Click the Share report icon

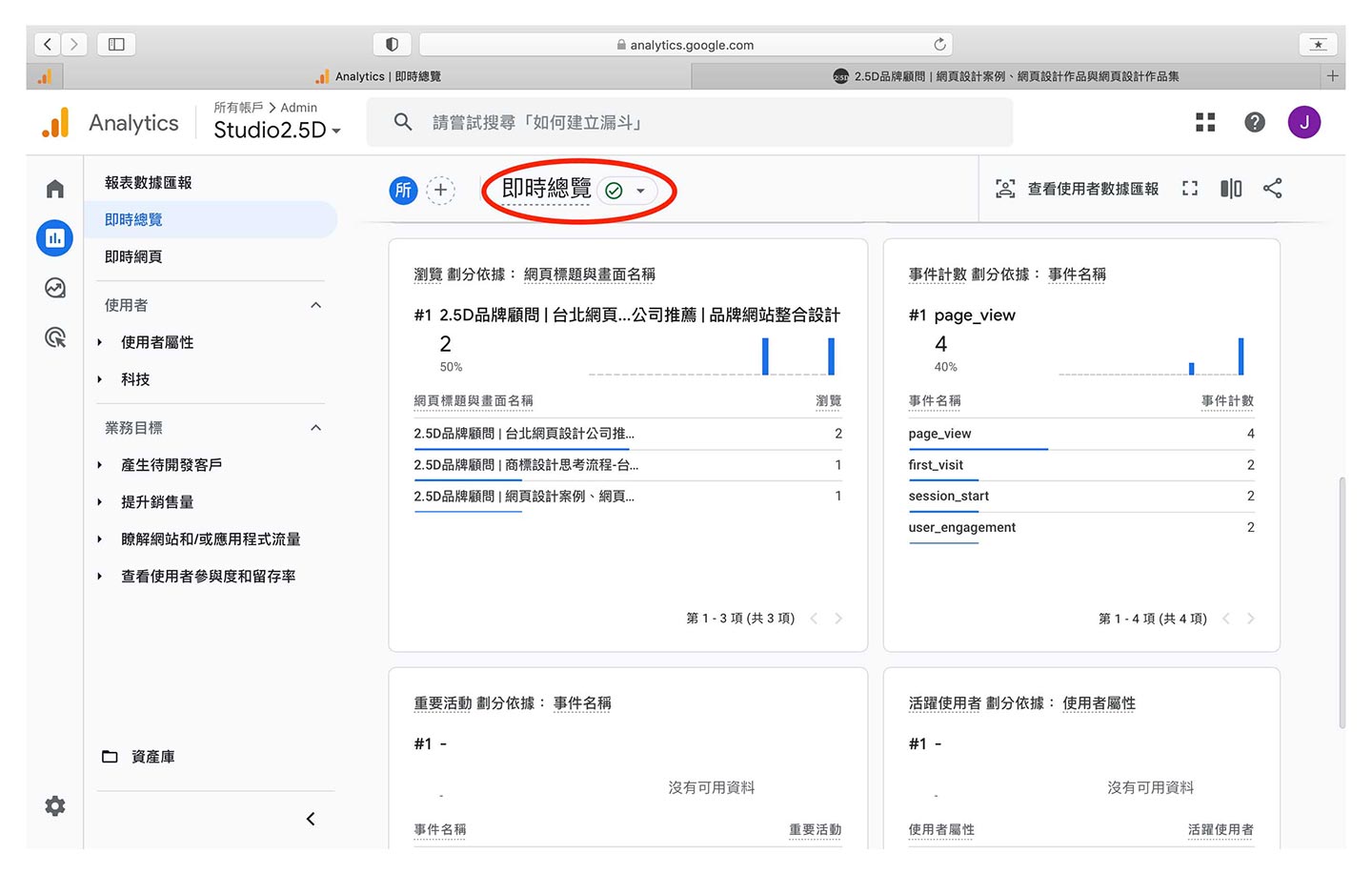(1272, 189)
